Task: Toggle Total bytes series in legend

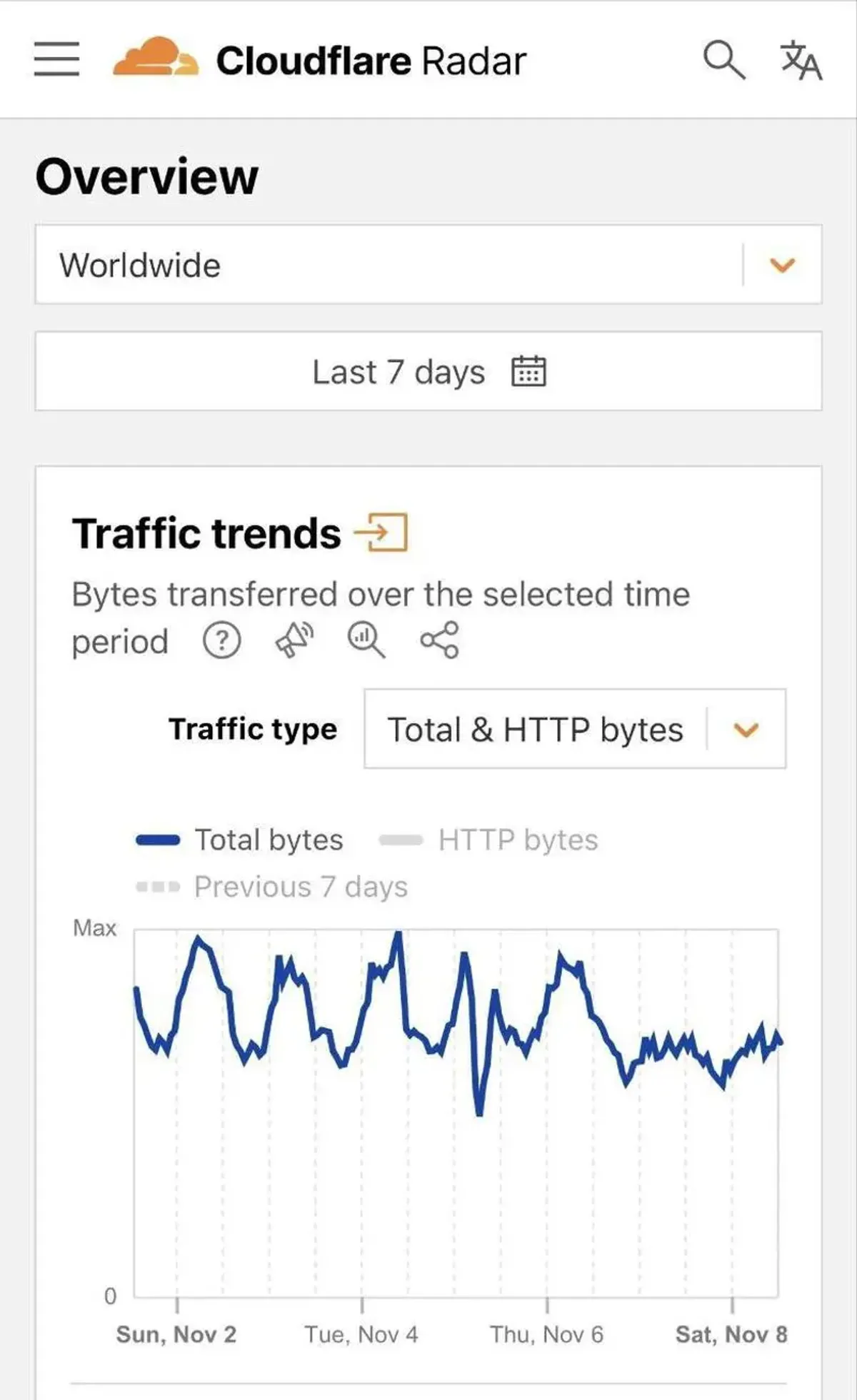Action: click(240, 840)
